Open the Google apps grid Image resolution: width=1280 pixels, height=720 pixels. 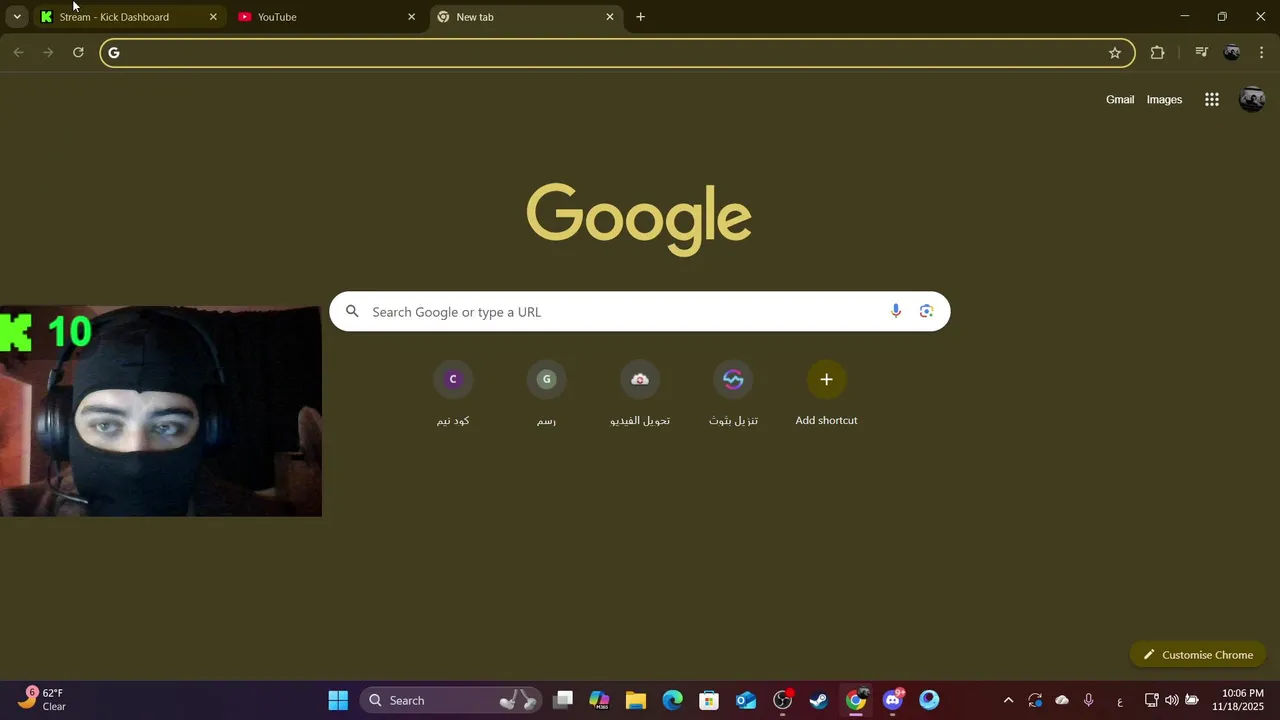(x=1212, y=100)
